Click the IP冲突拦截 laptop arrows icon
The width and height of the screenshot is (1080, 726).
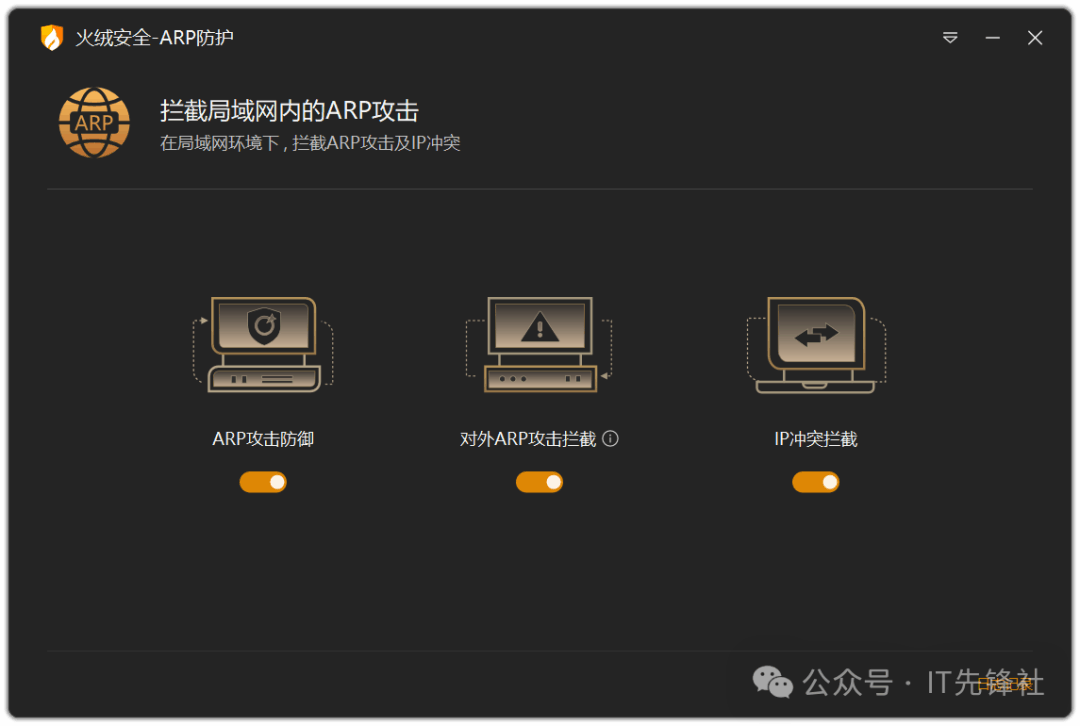click(x=816, y=345)
